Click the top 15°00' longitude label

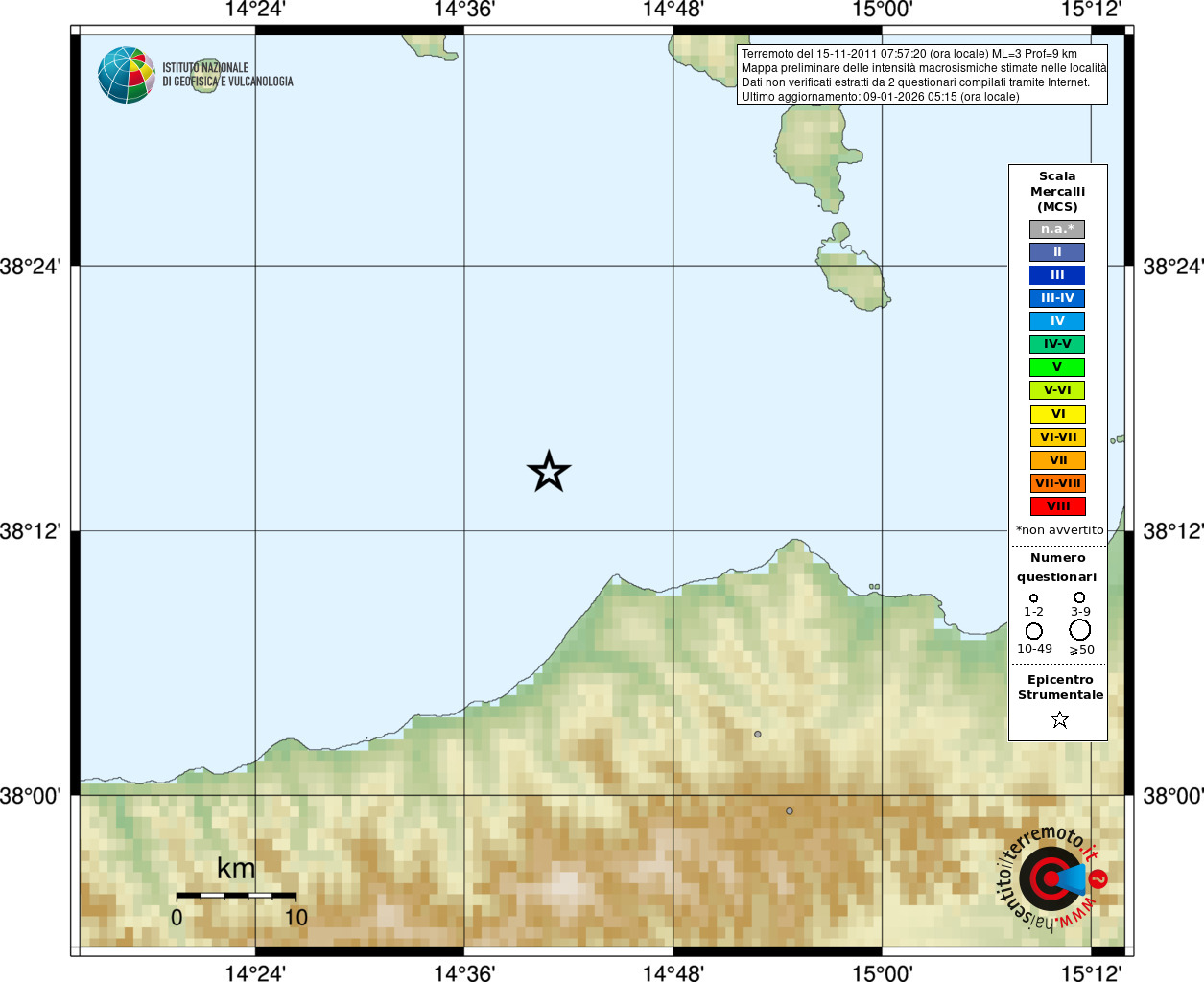pyautogui.click(x=883, y=10)
